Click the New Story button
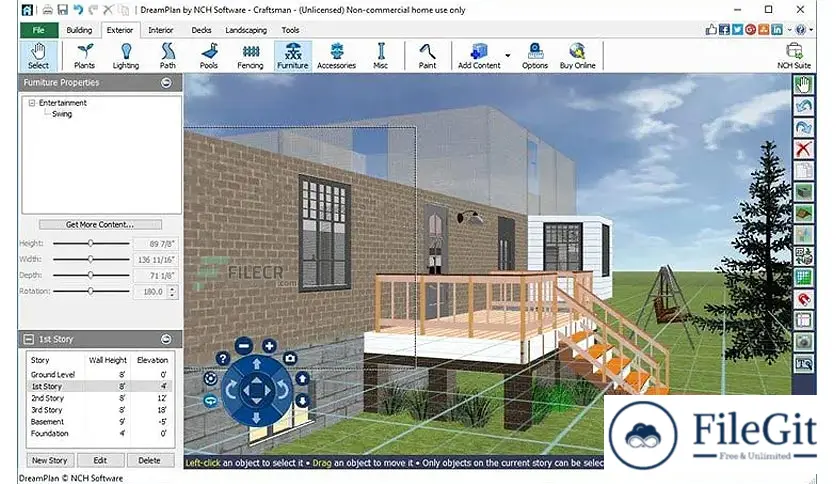This screenshot has height=484, width=836. coord(50,460)
